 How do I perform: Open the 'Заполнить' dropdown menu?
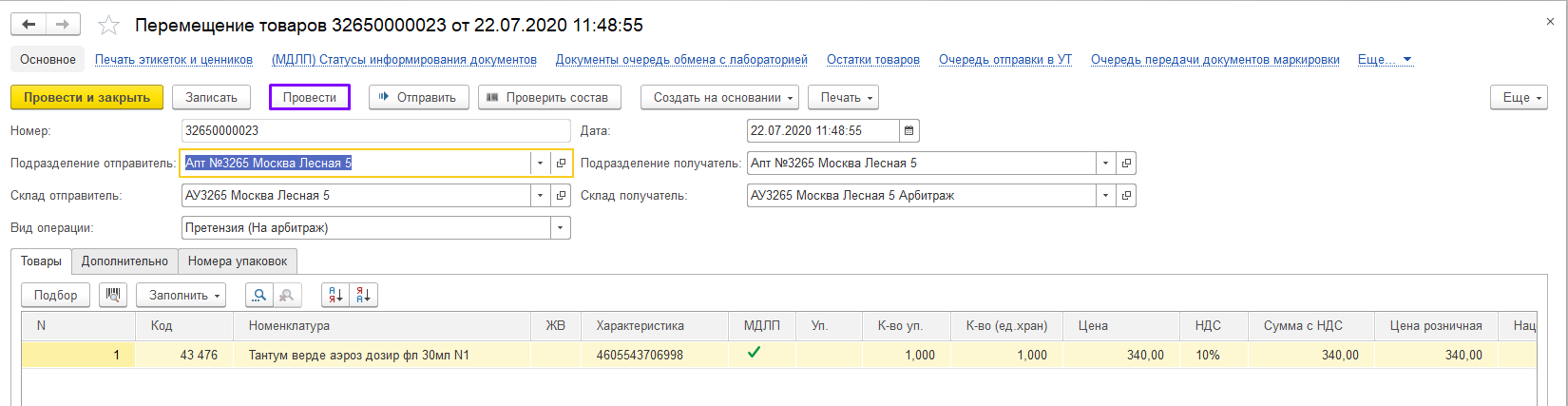(x=181, y=296)
